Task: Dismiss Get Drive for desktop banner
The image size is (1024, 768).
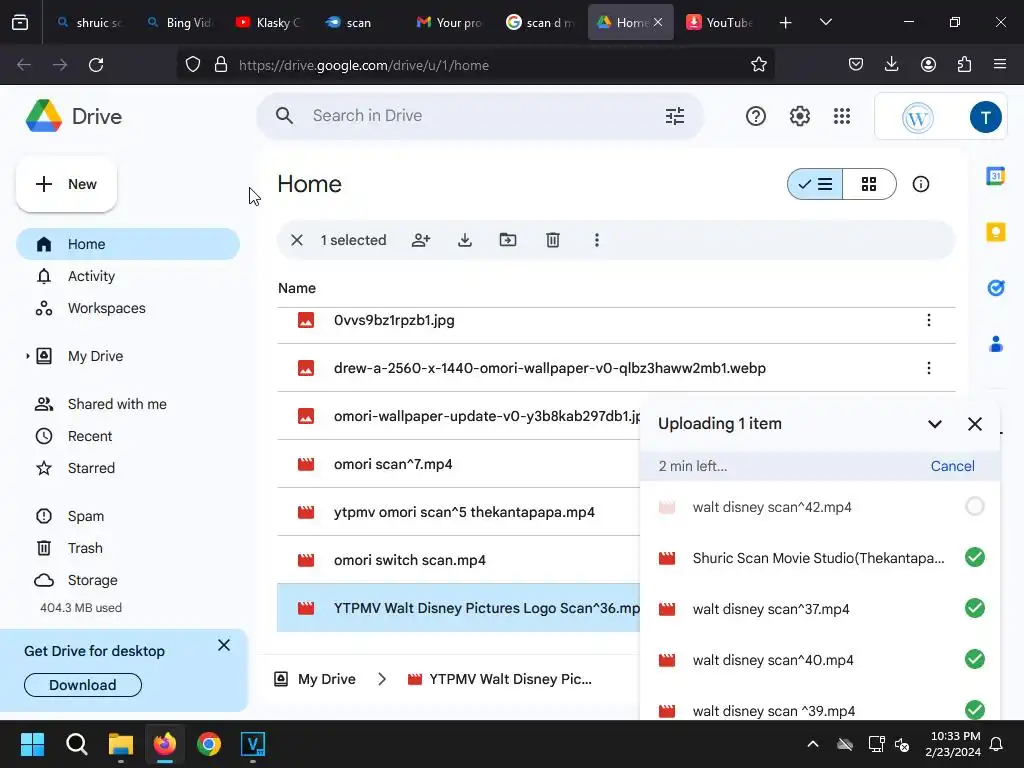Action: coord(223,645)
